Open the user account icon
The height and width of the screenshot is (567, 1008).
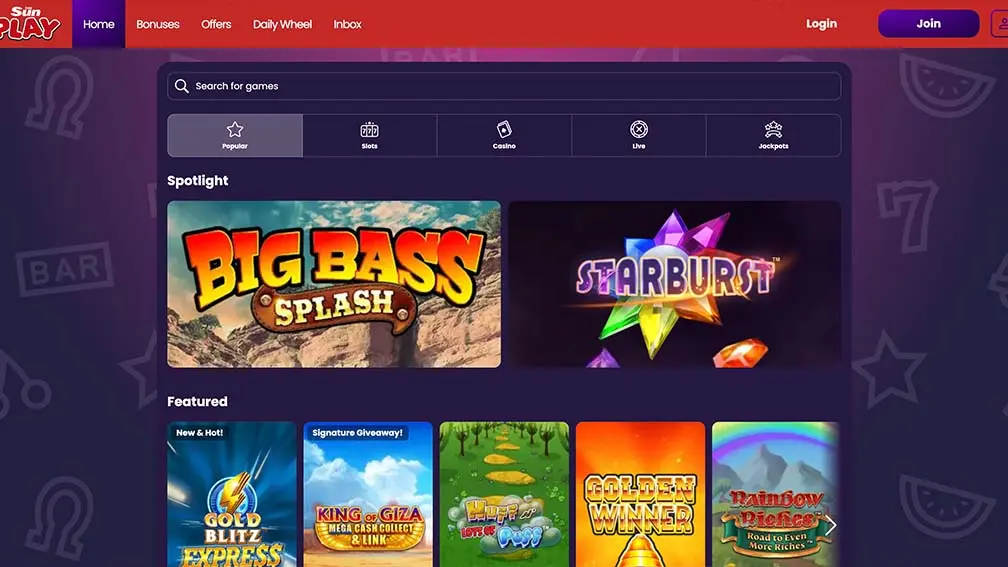point(1000,24)
